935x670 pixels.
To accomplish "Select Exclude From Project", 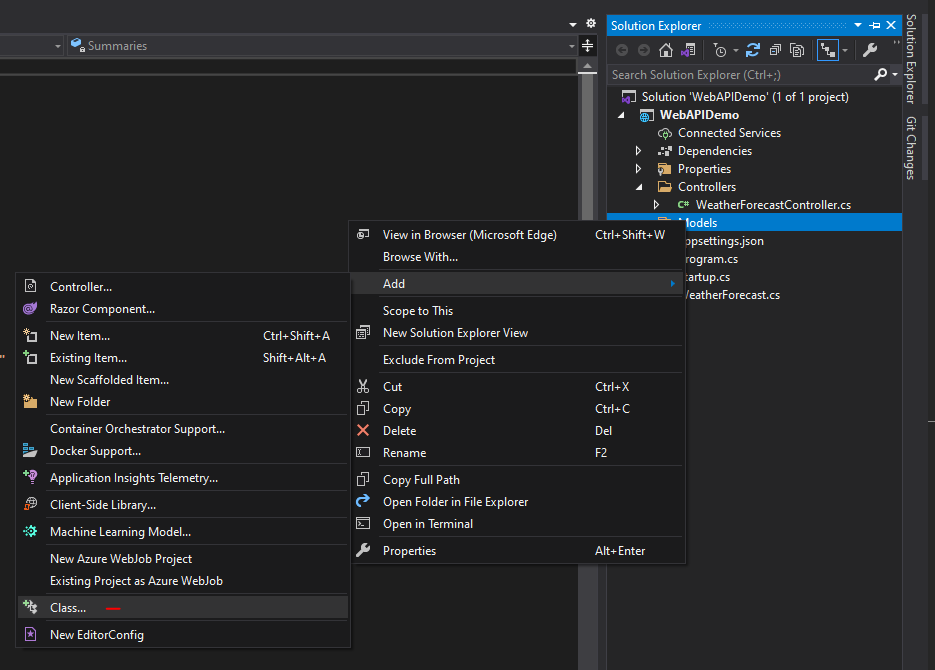I will click(517, 359).
